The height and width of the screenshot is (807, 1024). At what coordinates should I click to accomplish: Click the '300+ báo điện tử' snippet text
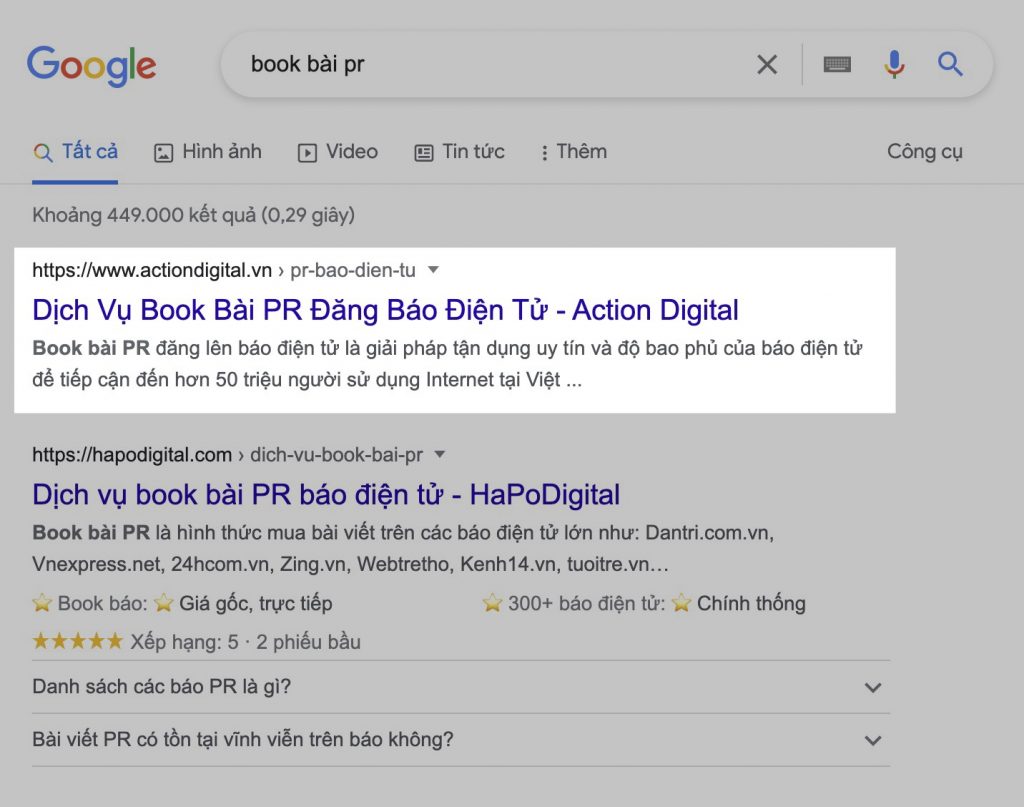(586, 603)
